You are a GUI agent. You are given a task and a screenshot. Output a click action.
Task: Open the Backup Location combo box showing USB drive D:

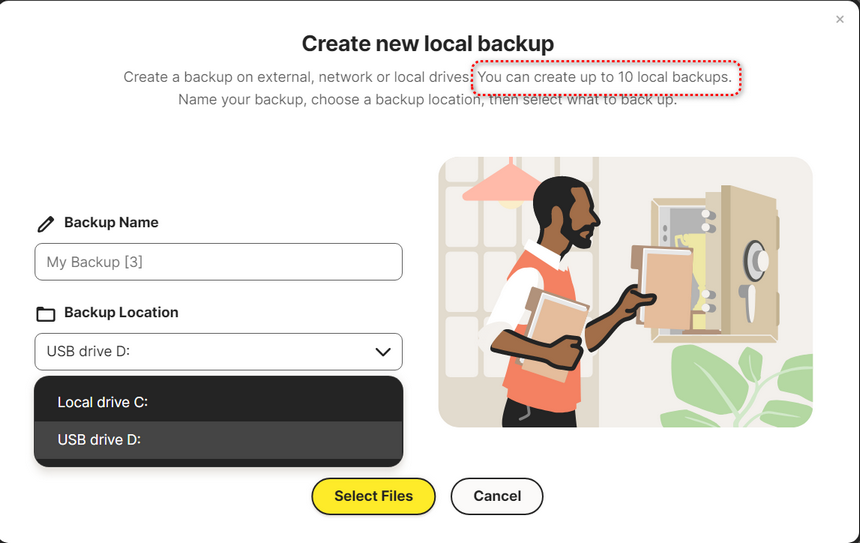click(x=218, y=352)
